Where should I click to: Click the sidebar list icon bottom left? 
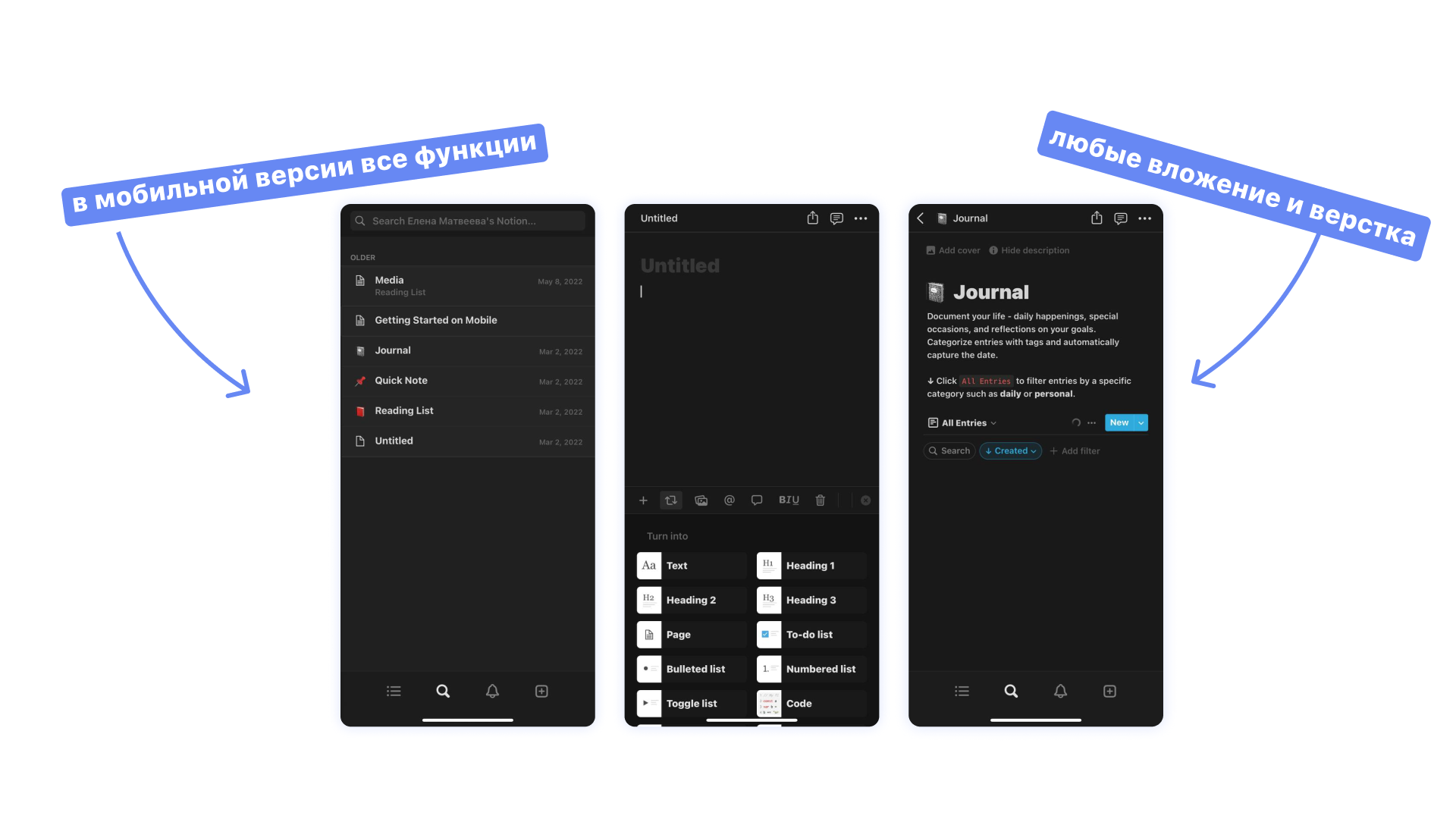tap(394, 690)
